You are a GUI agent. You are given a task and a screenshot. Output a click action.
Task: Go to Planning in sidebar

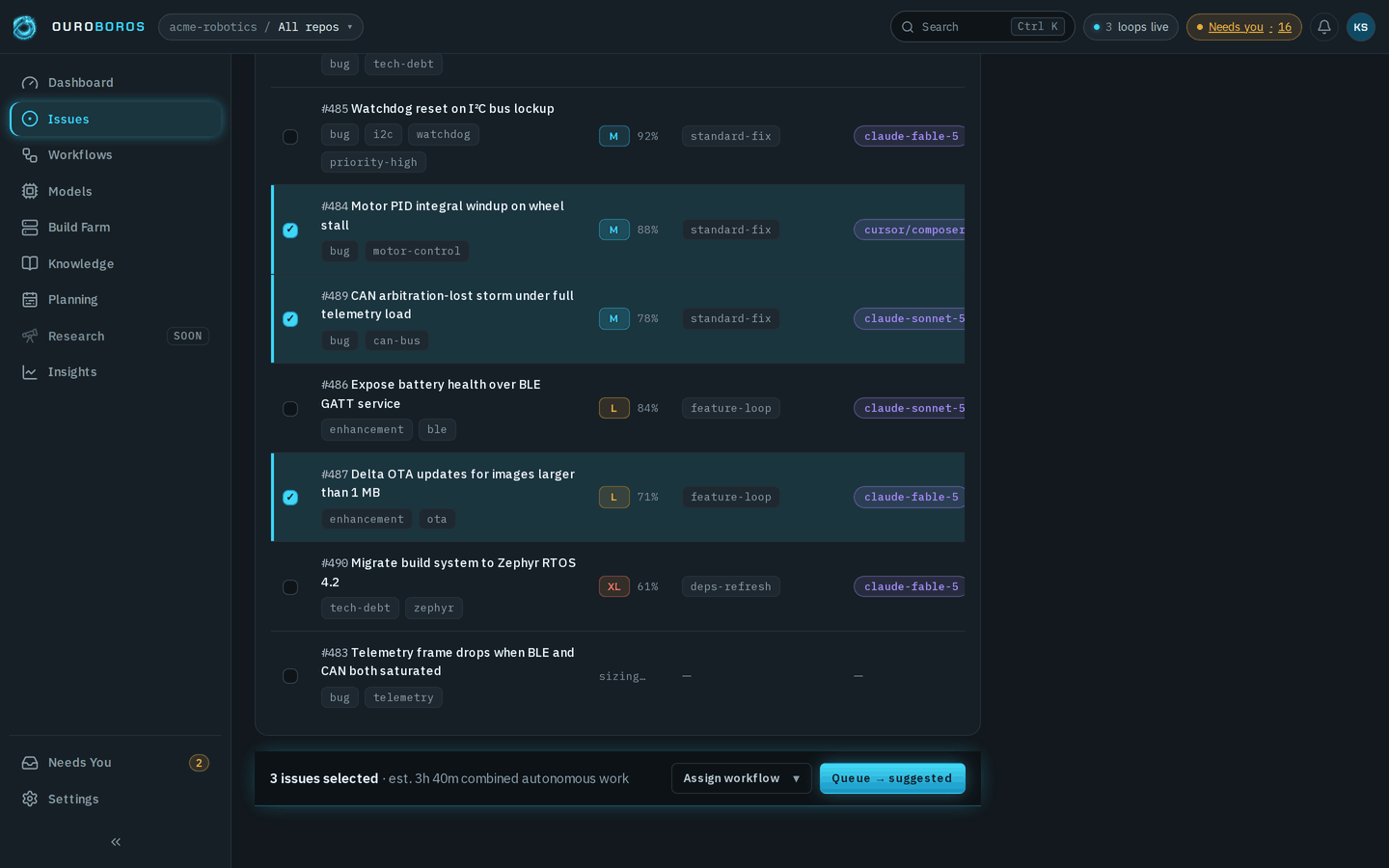click(116, 300)
